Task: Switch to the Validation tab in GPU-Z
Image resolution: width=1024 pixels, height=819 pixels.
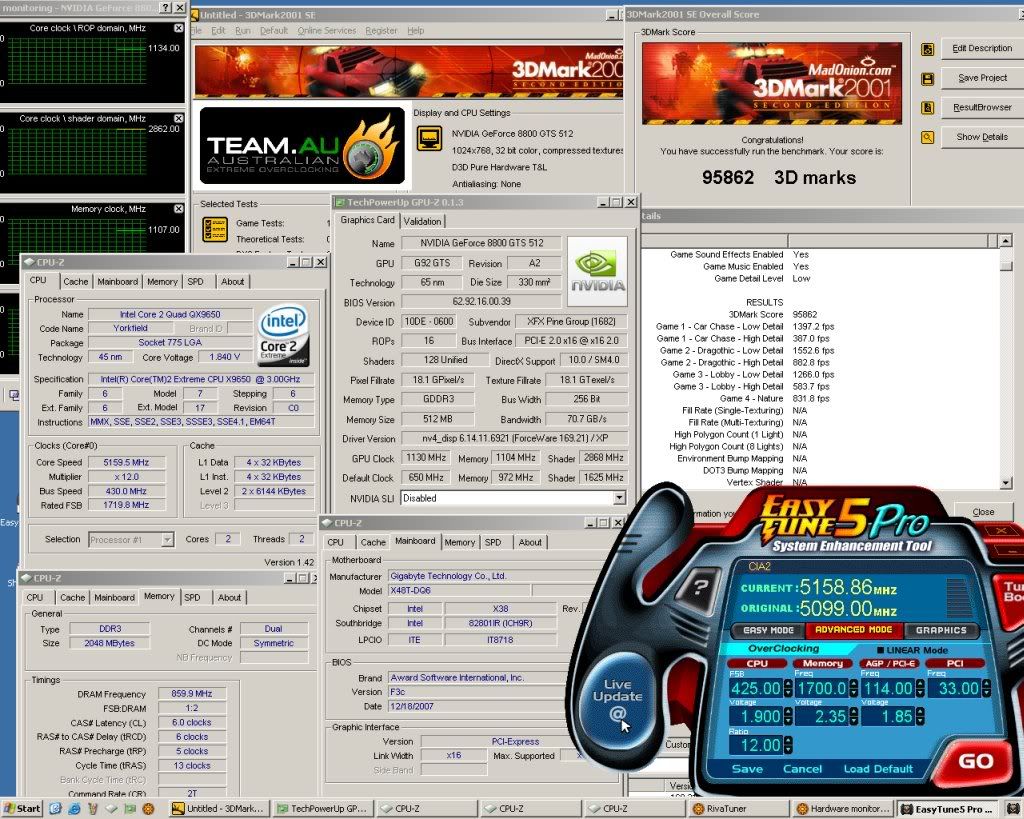Action: (422, 221)
